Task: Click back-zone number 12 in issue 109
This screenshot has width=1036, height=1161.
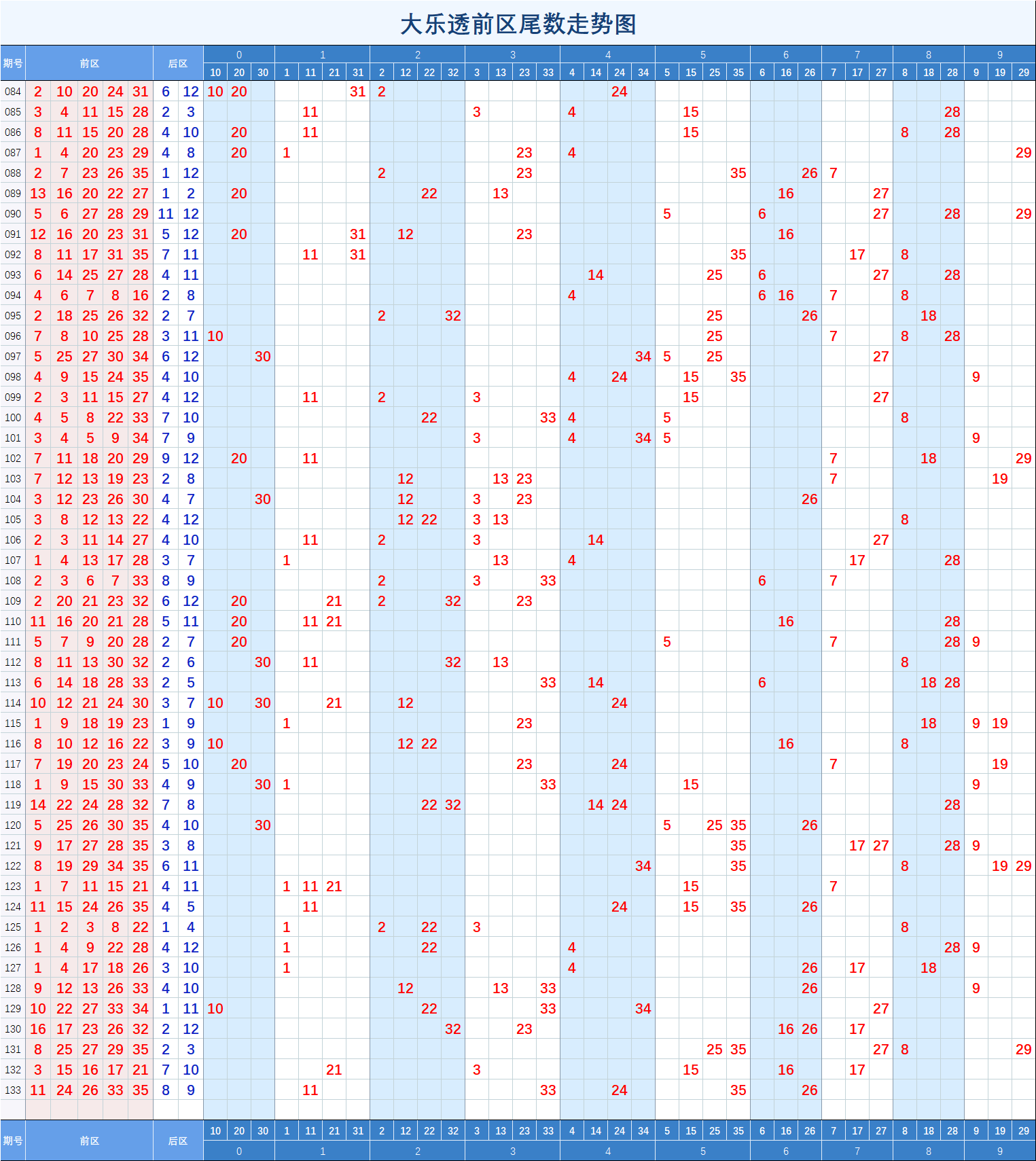Action: point(191,601)
